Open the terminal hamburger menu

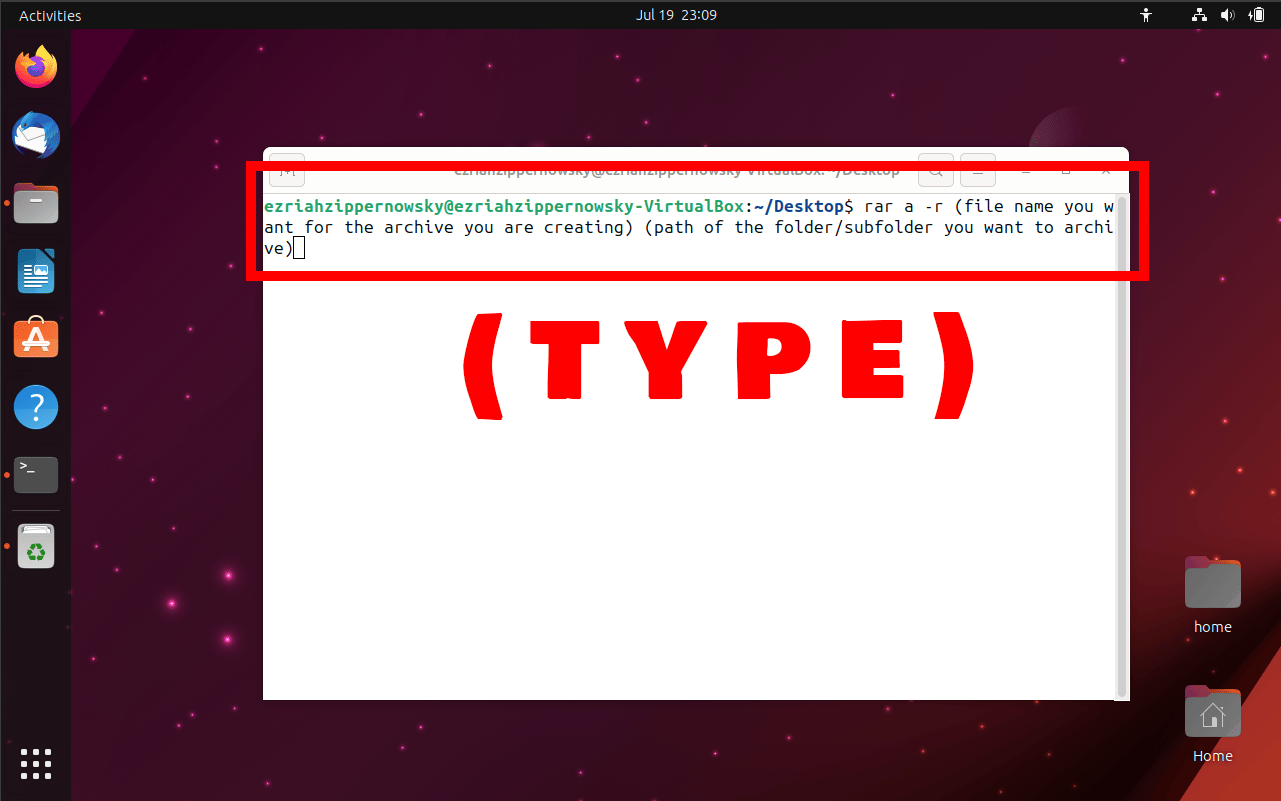tap(977, 170)
